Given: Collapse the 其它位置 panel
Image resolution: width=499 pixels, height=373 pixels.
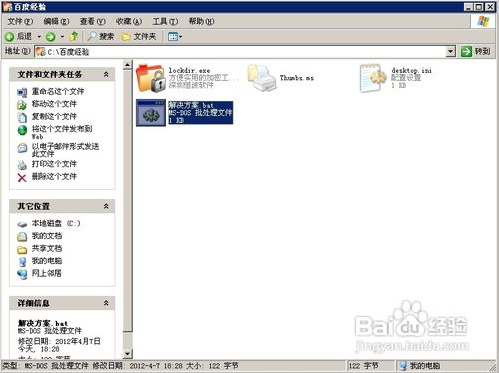Looking at the screenshot, I should pos(106,206).
